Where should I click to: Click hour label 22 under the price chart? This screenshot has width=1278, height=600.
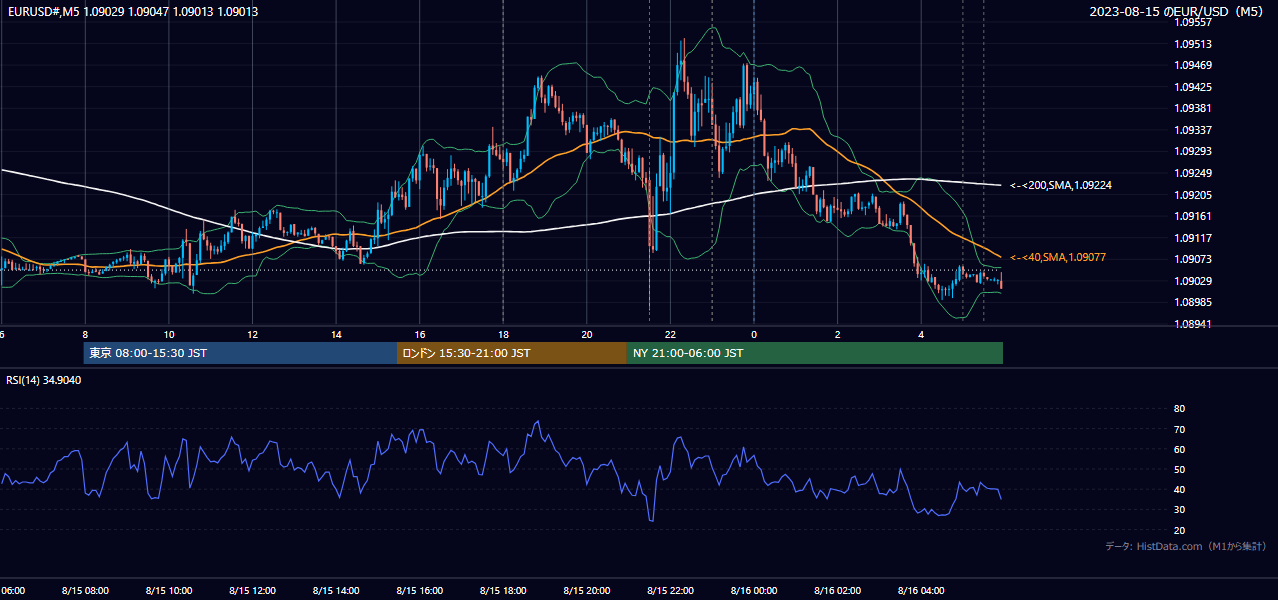click(x=670, y=334)
